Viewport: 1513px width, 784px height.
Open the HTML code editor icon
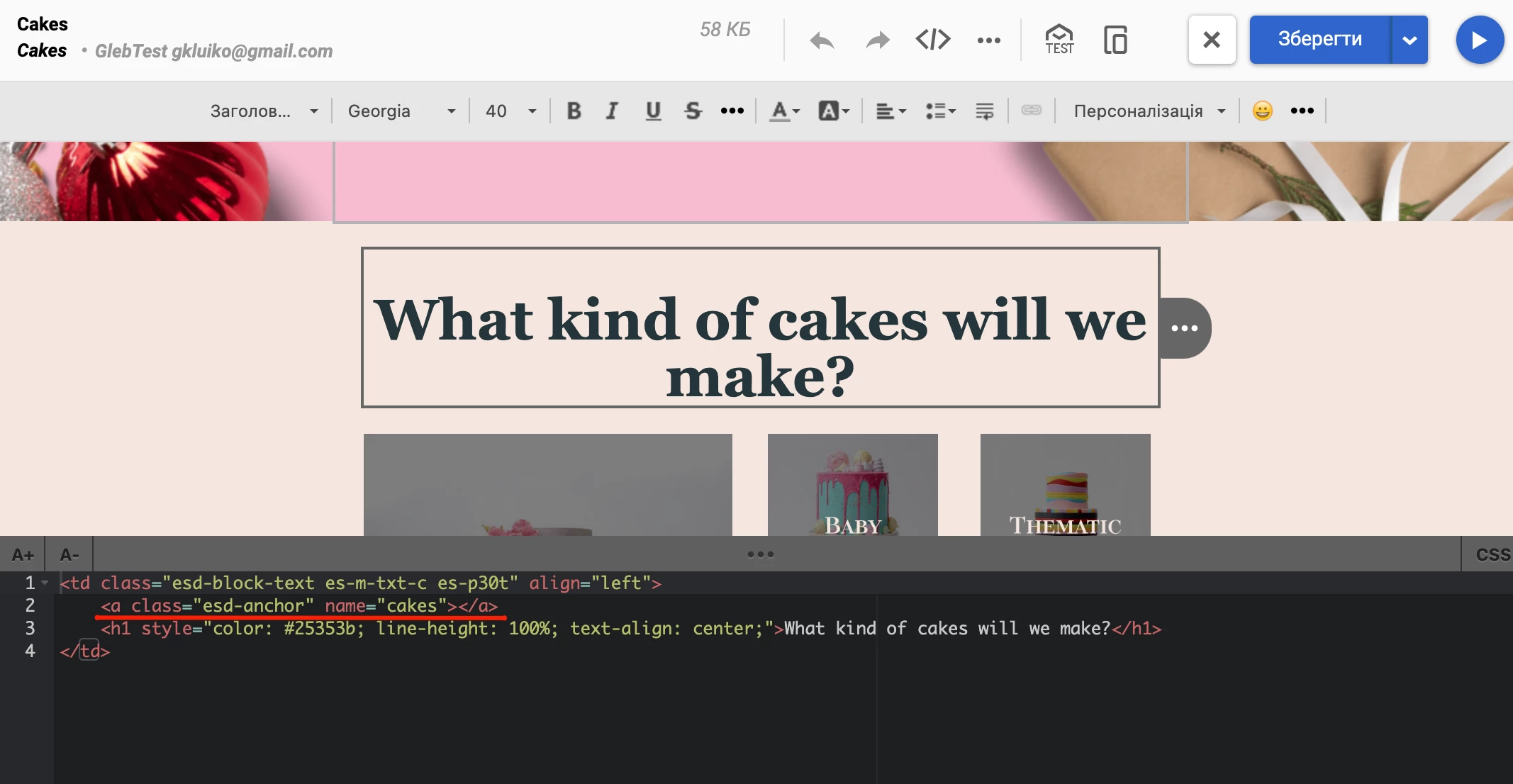point(933,40)
